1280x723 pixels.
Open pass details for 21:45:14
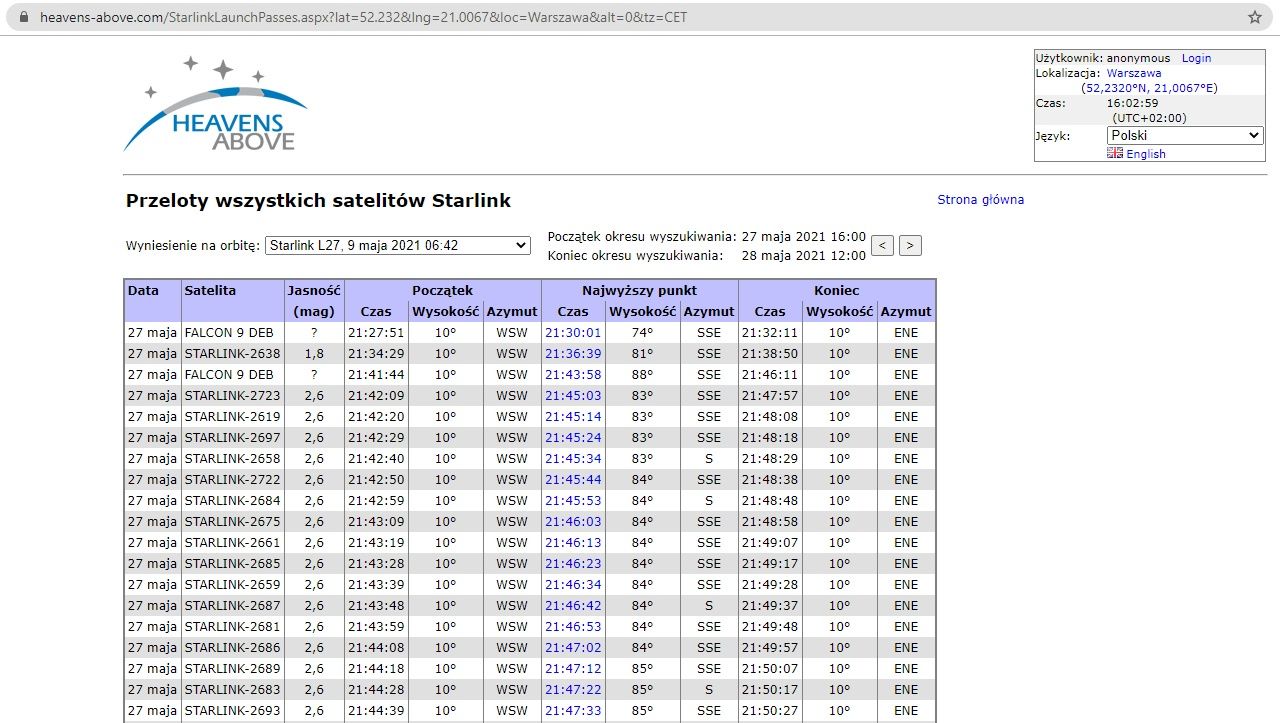(x=573, y=417)
